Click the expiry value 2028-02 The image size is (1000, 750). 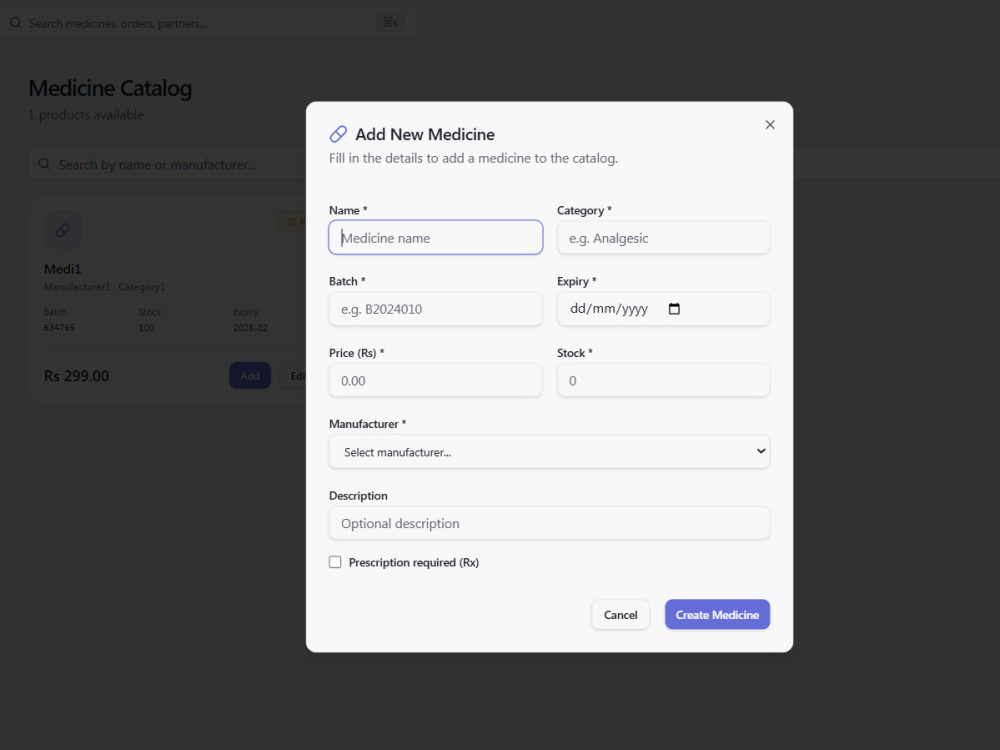pos(250,328)
